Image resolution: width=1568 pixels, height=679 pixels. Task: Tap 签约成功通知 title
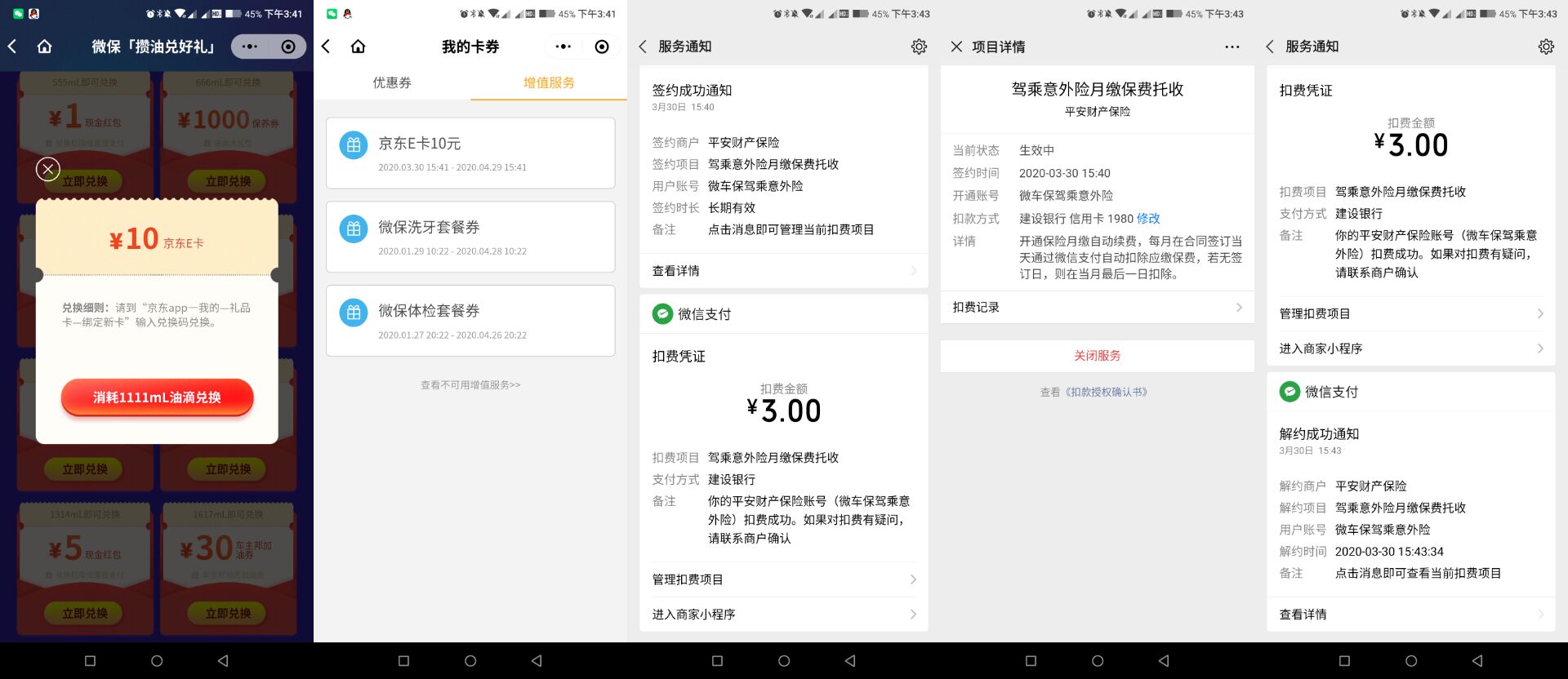tap(692, 91)
